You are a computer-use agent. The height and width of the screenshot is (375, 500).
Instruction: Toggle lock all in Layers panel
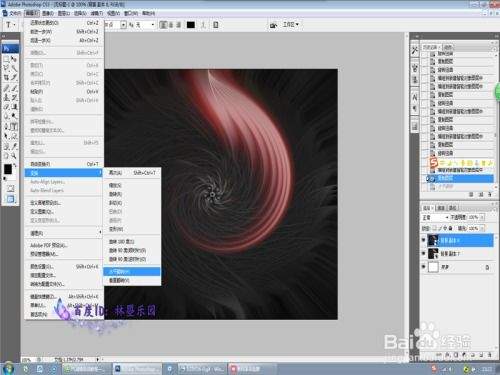click(x=450, y=228)
